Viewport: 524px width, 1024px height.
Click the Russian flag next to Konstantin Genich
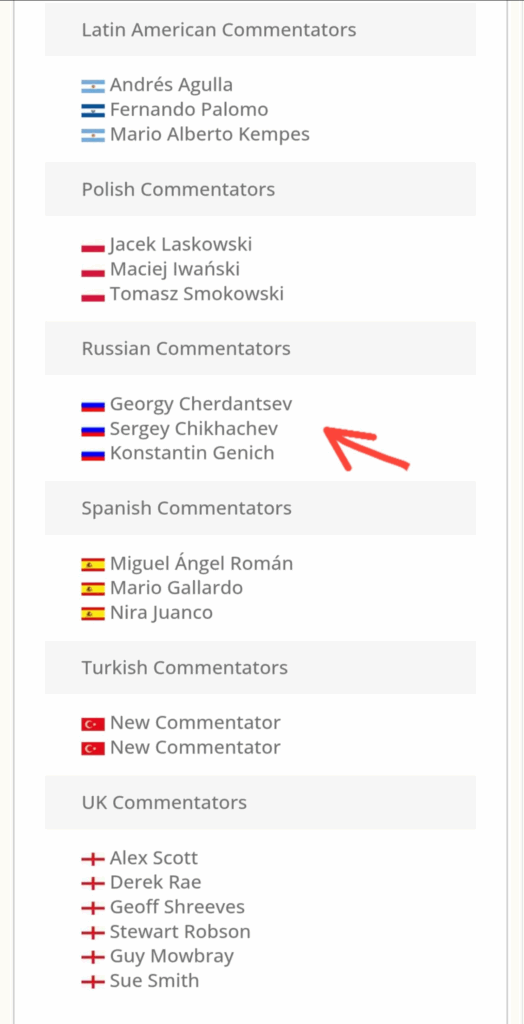pyautogui.click(x=93, y=455)
